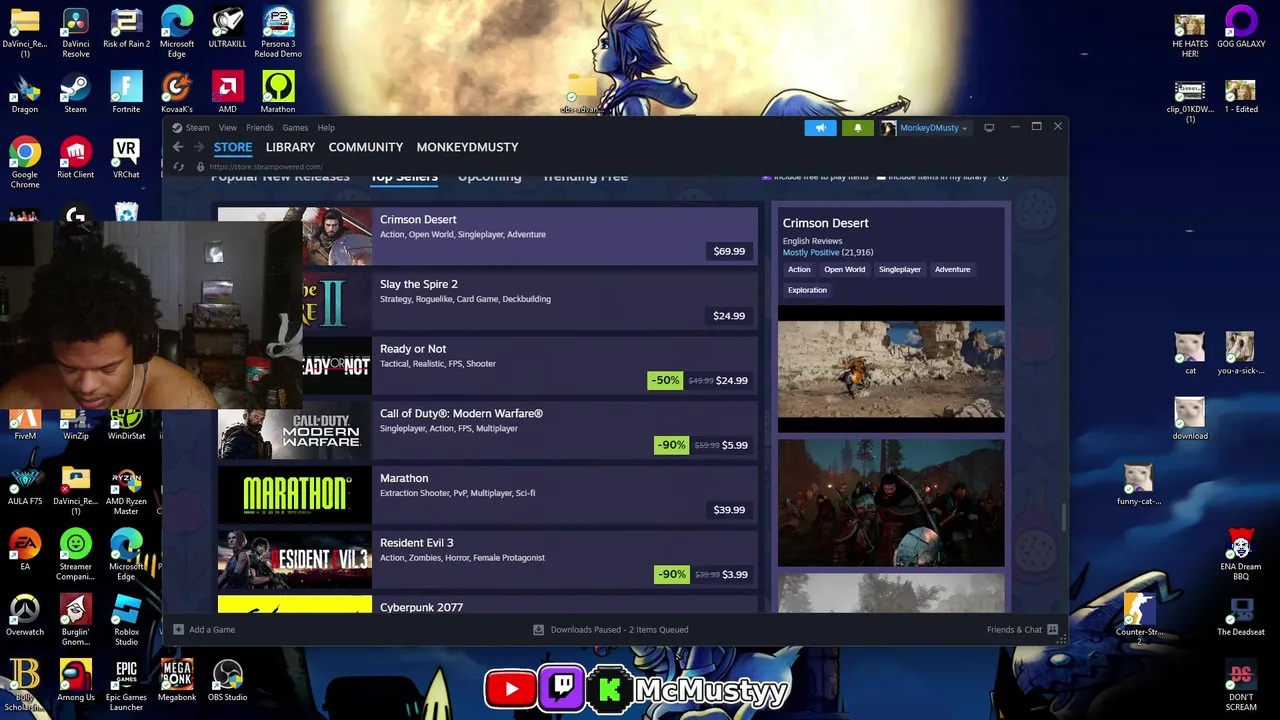Open DON'T SCREAM desktop icon

point(1241,685)
